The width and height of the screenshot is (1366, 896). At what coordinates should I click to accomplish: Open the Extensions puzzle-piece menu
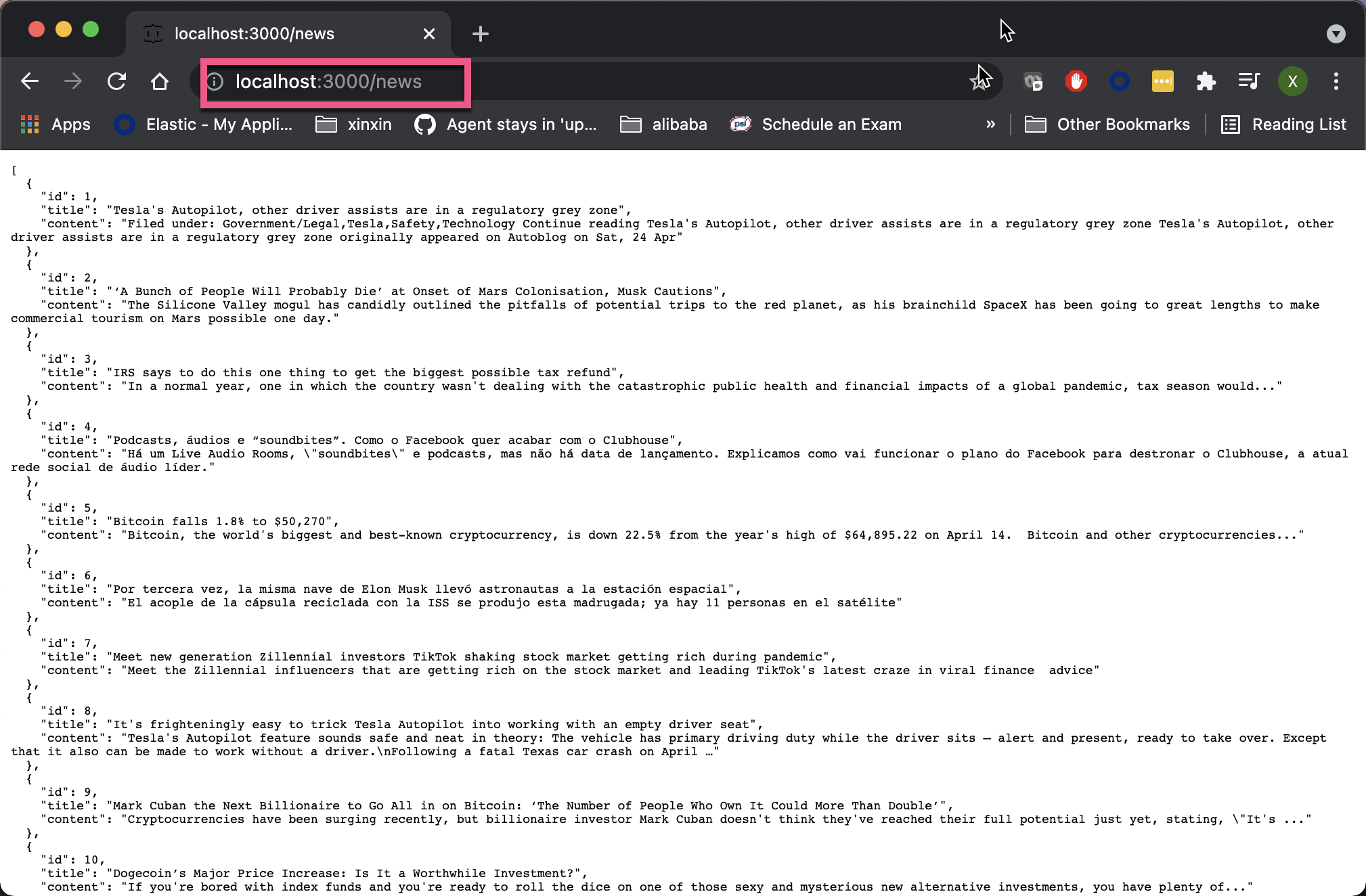coord(1206,81)
